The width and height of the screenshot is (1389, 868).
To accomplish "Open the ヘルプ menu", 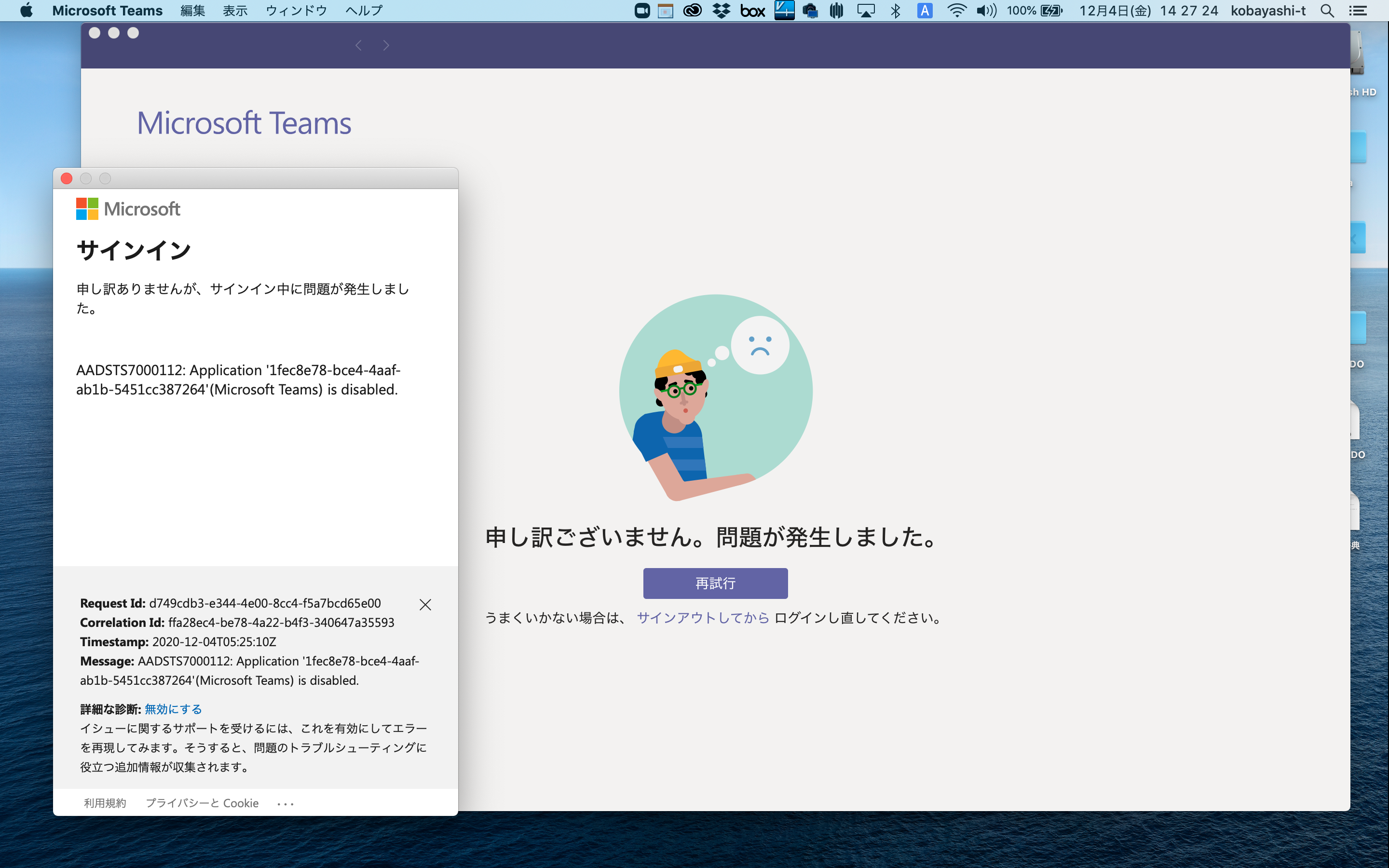I will 364,10.
